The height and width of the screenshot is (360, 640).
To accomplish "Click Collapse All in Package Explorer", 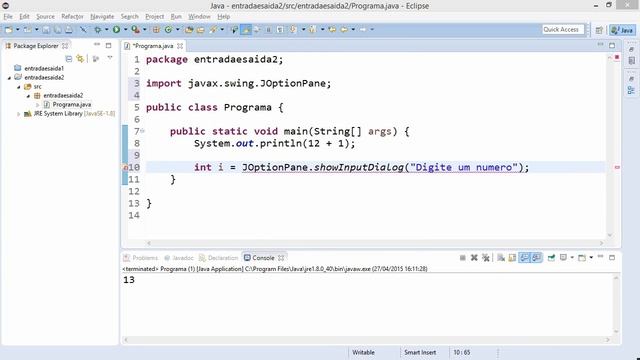I will [69, 59].
